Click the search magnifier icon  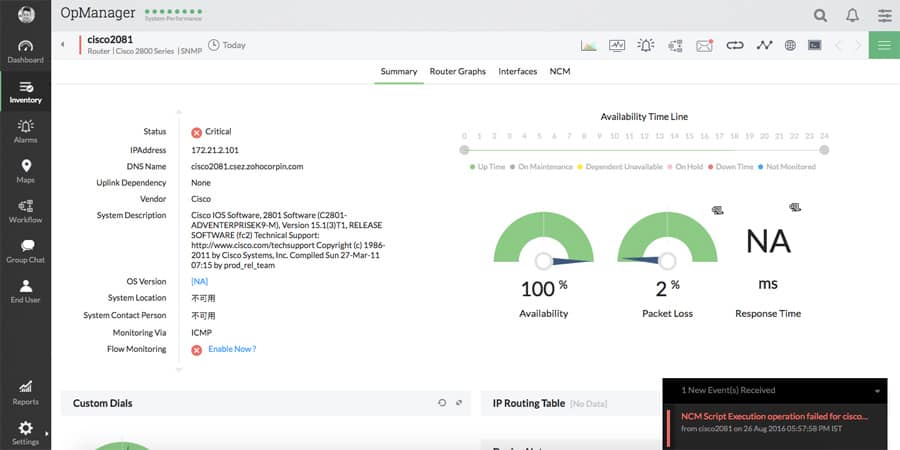pyautogui.click(x=820, y=15)
